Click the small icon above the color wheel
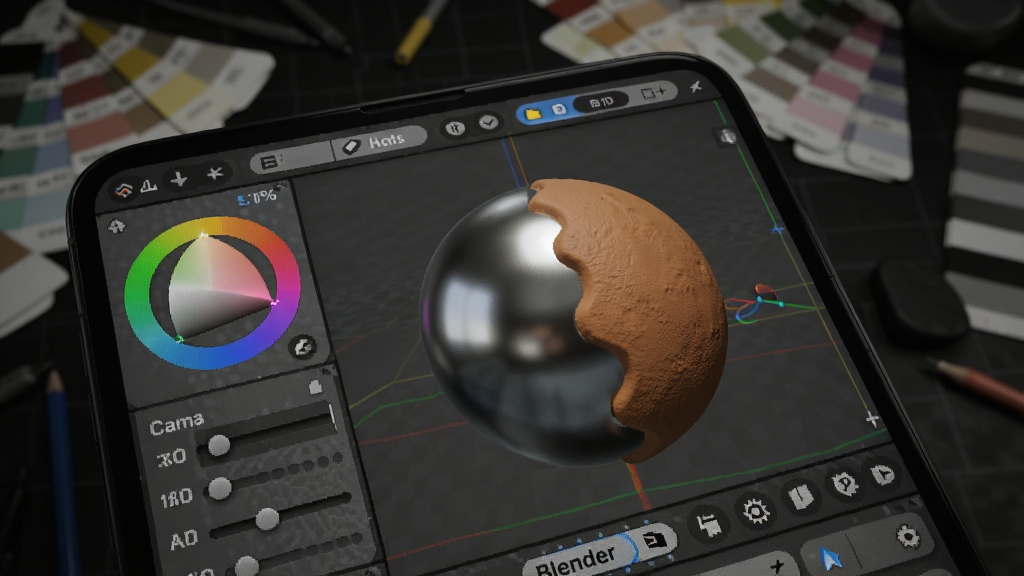The height and width of the screenshot is (576, 1024). tap(116, 226)
